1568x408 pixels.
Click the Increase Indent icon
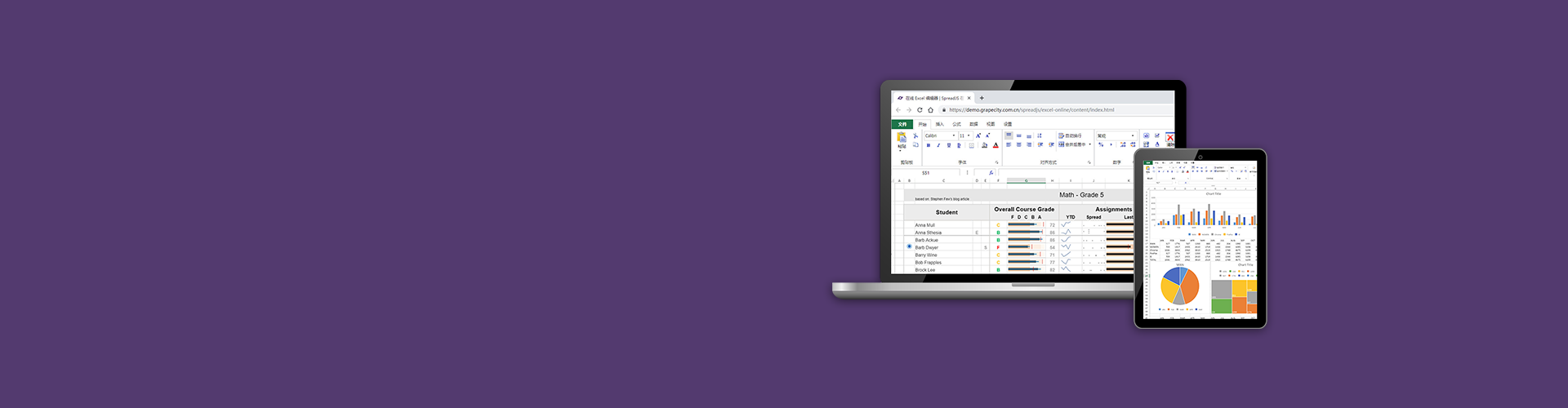[1051, 144]
